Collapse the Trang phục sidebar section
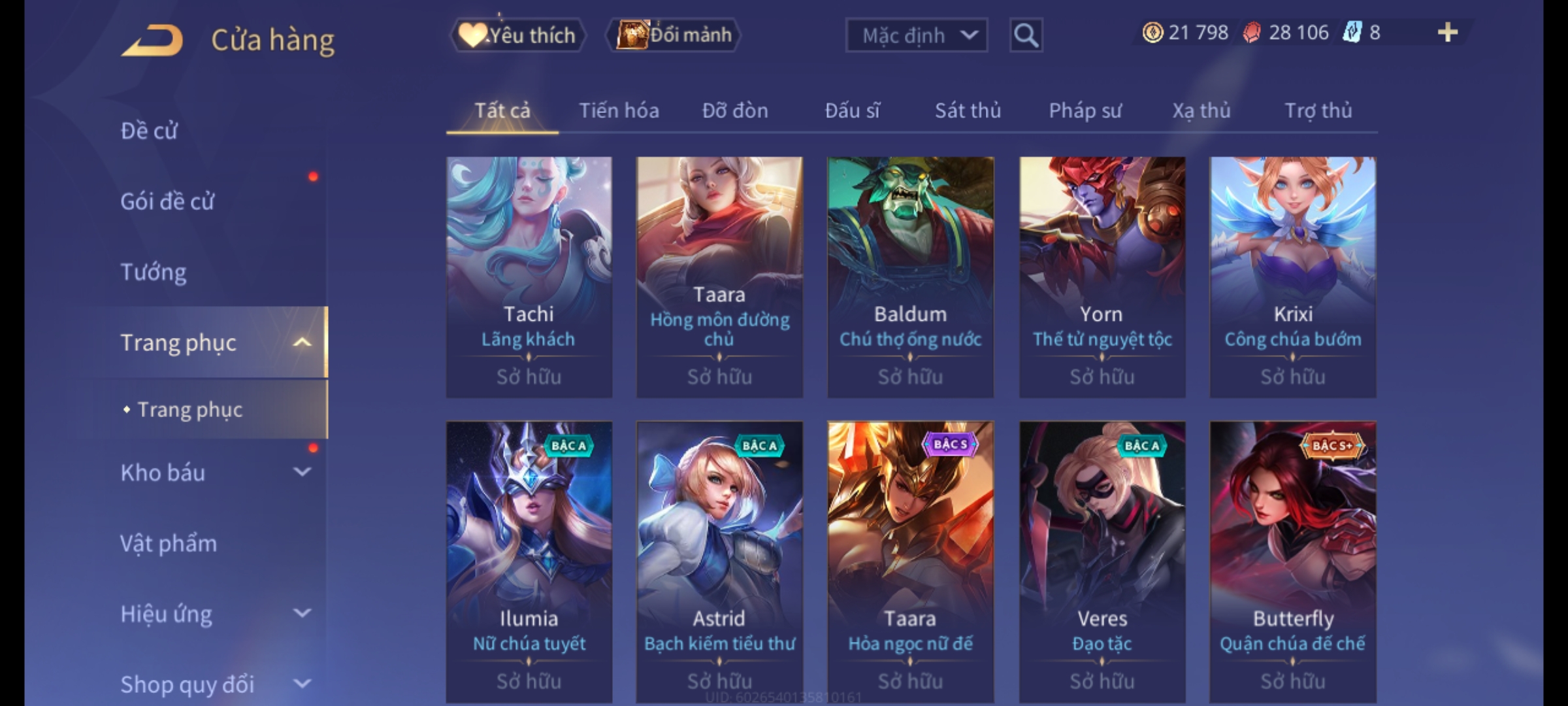 click(x=302, y=343)
